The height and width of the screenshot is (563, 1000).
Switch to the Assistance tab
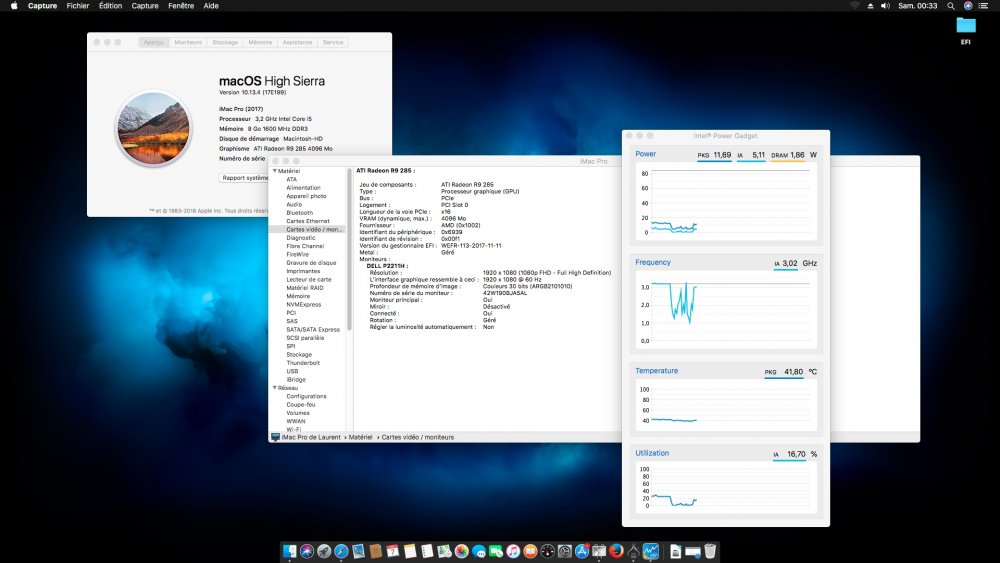pyautogui.click(x=297, y=42)
